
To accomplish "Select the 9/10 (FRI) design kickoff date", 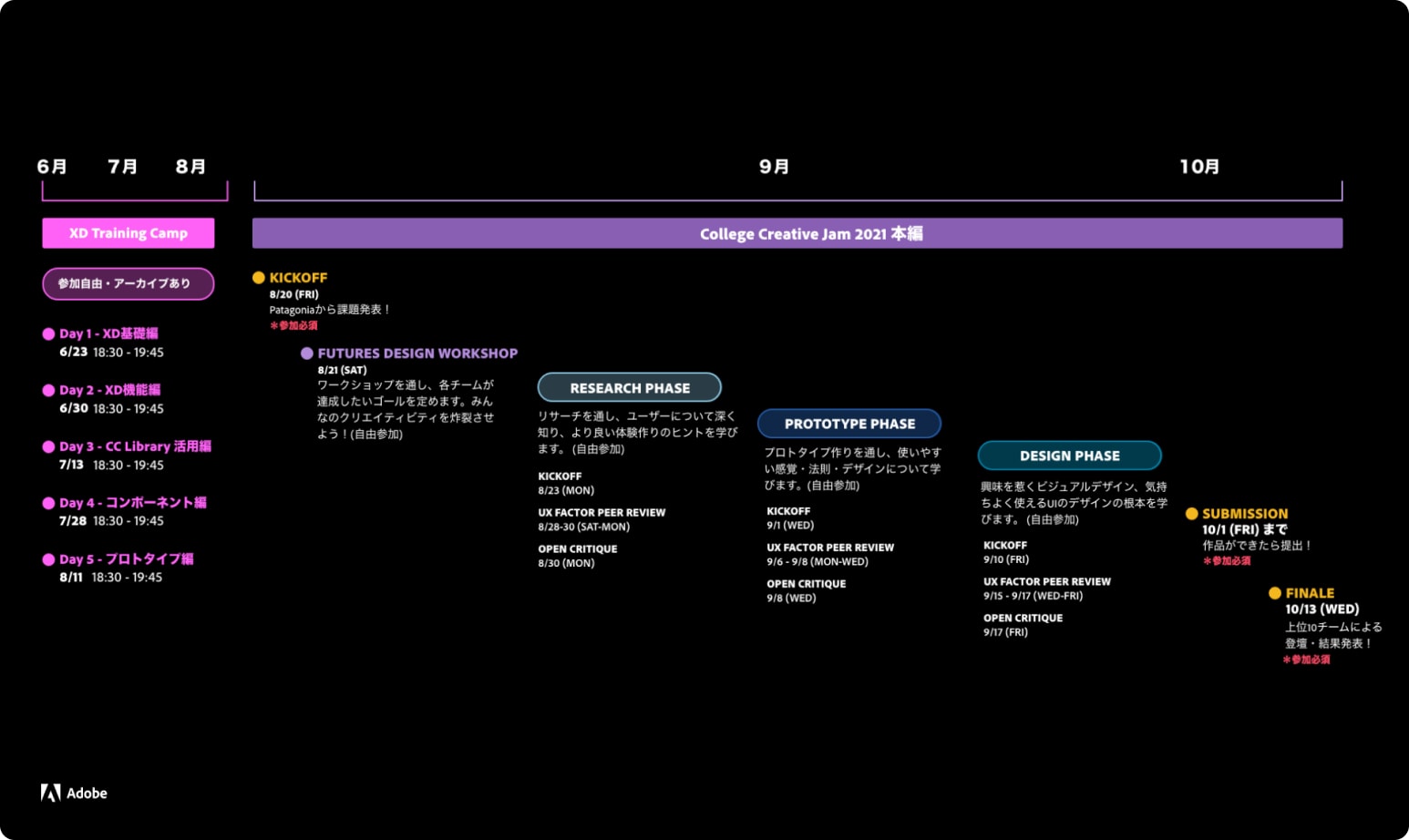I will click(1006, 559).
